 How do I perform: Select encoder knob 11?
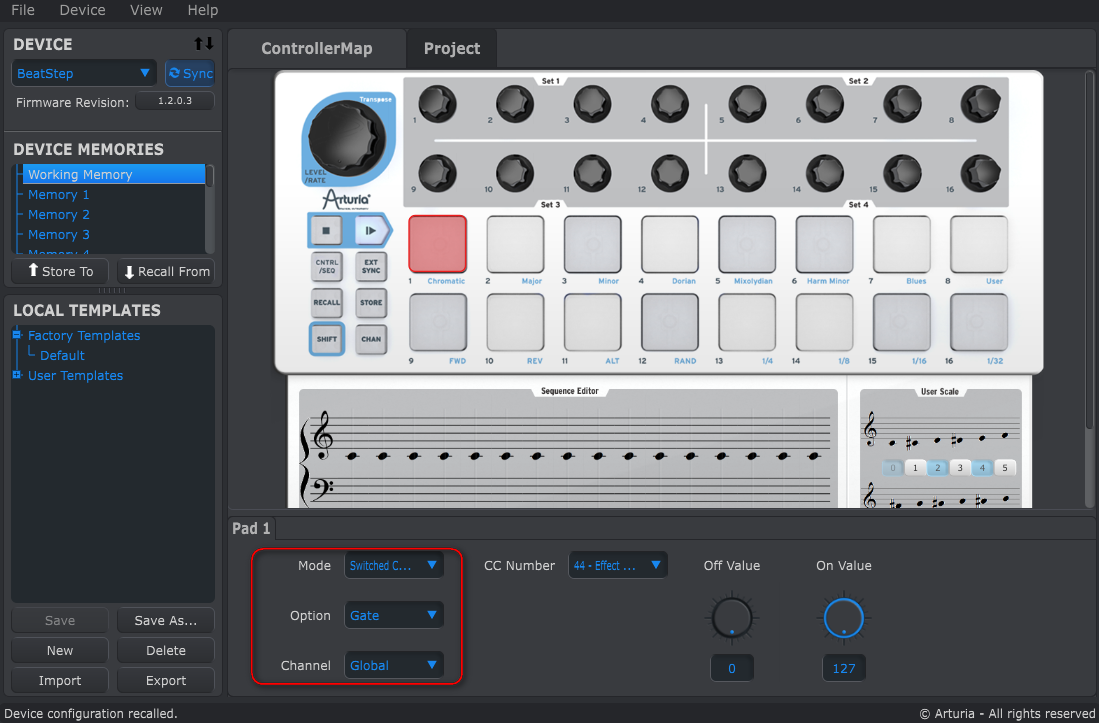click(592, 173)
